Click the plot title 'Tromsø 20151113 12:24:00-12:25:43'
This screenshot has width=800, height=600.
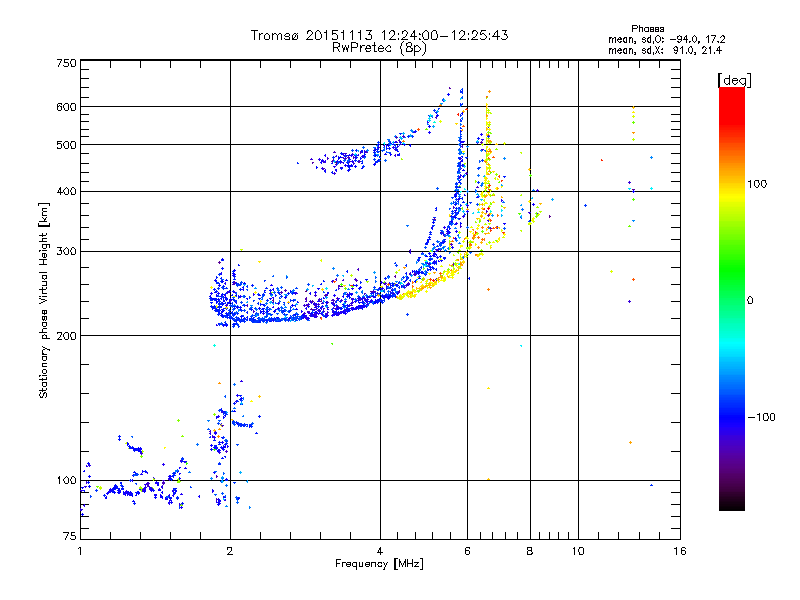pos(379,35)
